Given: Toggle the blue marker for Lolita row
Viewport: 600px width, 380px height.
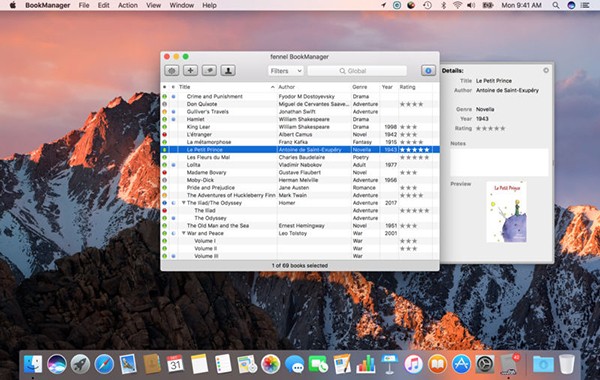Looking at the screenshot, I should [173, 165].
